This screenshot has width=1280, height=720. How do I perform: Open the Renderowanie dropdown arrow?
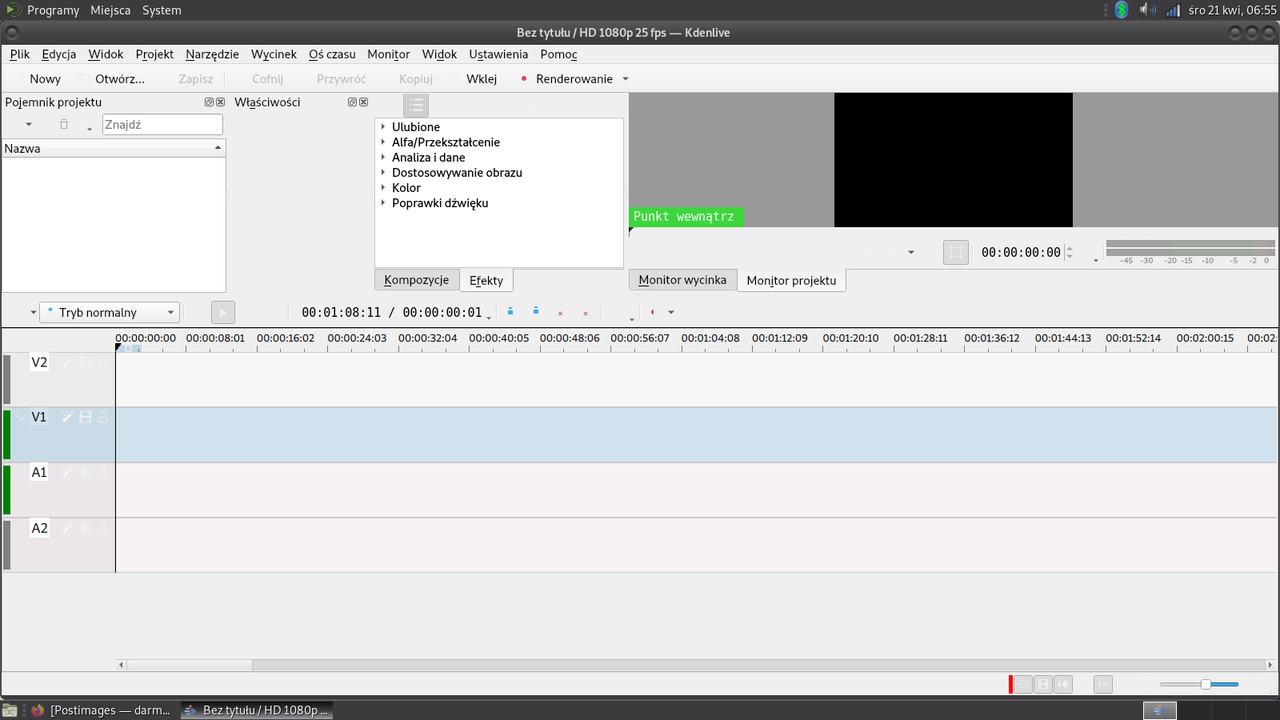click(x=626, y=79)
